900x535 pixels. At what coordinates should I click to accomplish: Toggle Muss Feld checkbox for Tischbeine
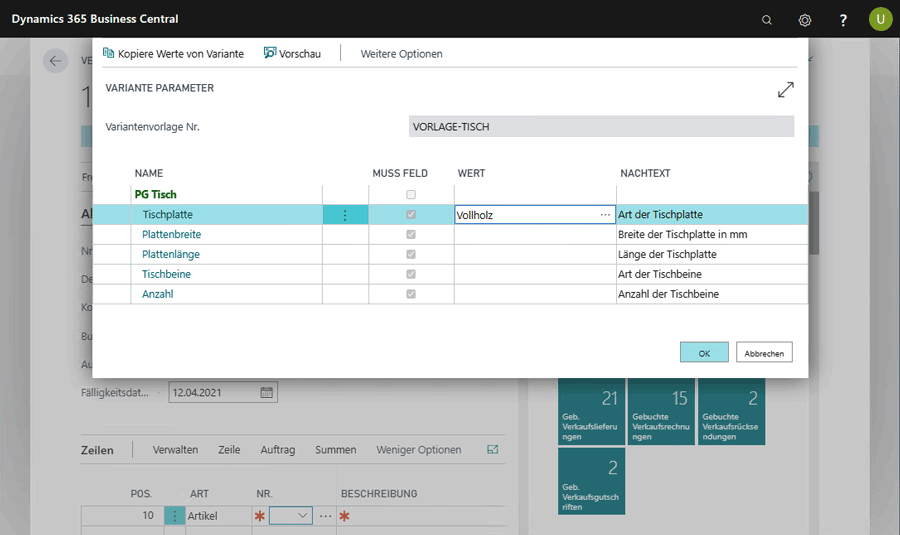coord(411,274)
